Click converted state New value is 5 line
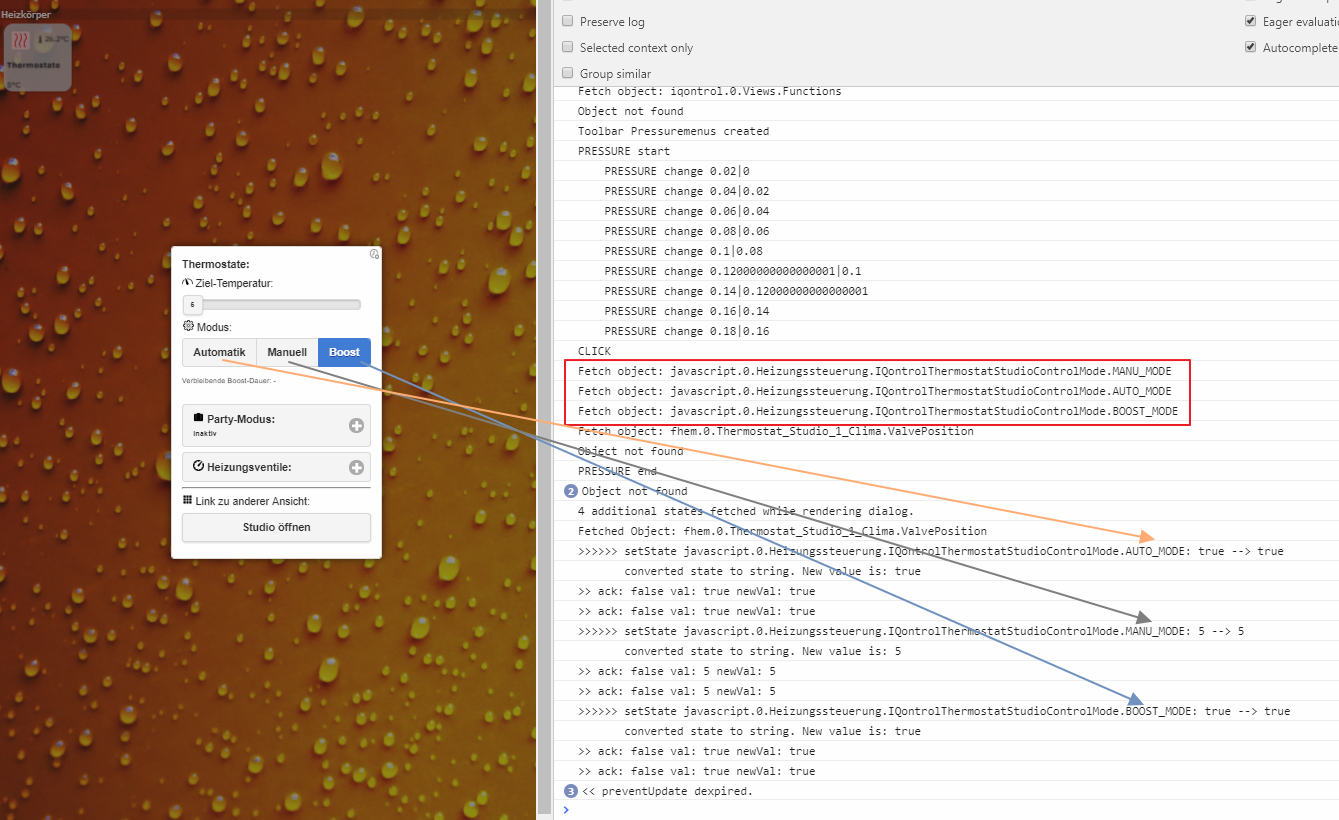 tap(763, 651)
